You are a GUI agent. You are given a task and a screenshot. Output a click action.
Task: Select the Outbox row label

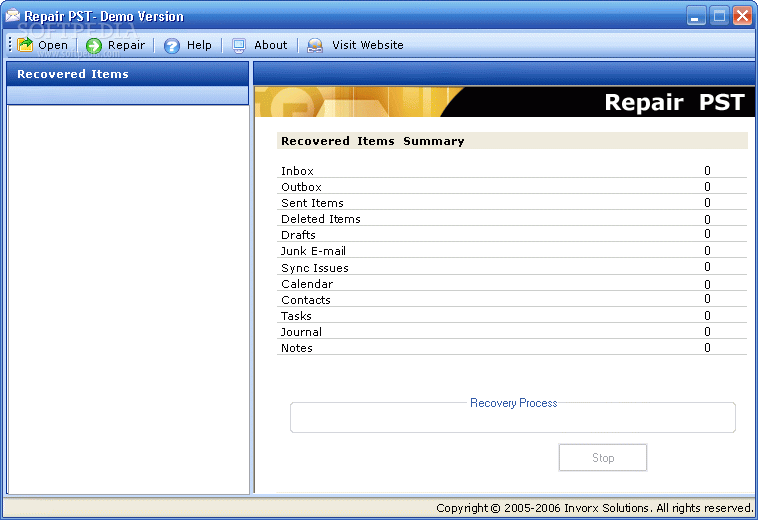[301, 187]
